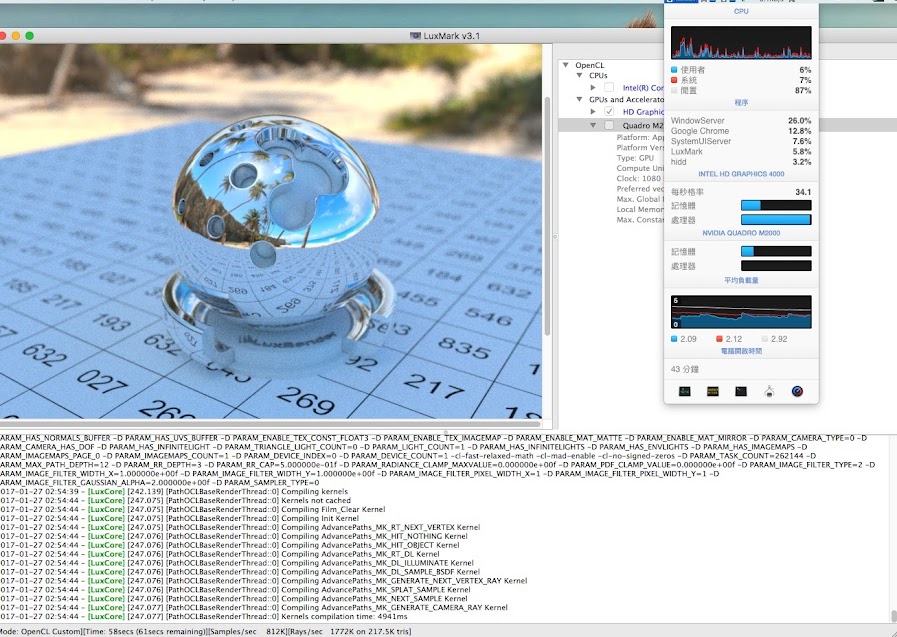Image resolution: width=897 pixels, height=637 pixels.
Task: Collapse the CPUs tree node
Action: (580, 75)
